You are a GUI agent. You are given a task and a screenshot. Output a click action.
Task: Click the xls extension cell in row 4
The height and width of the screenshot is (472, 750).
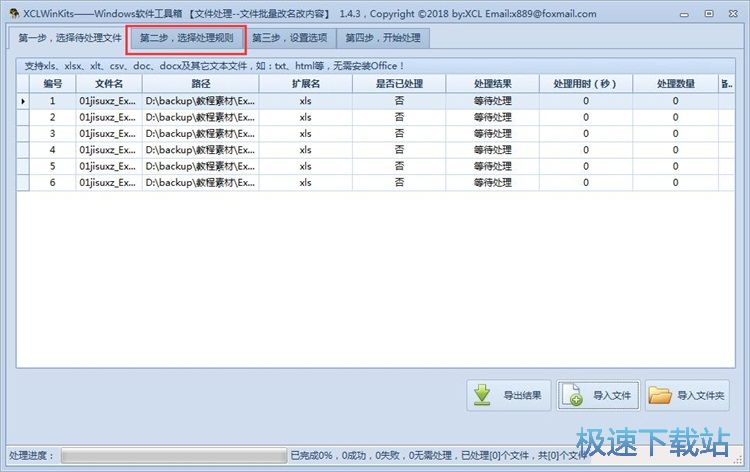click(x=306, y=150)
